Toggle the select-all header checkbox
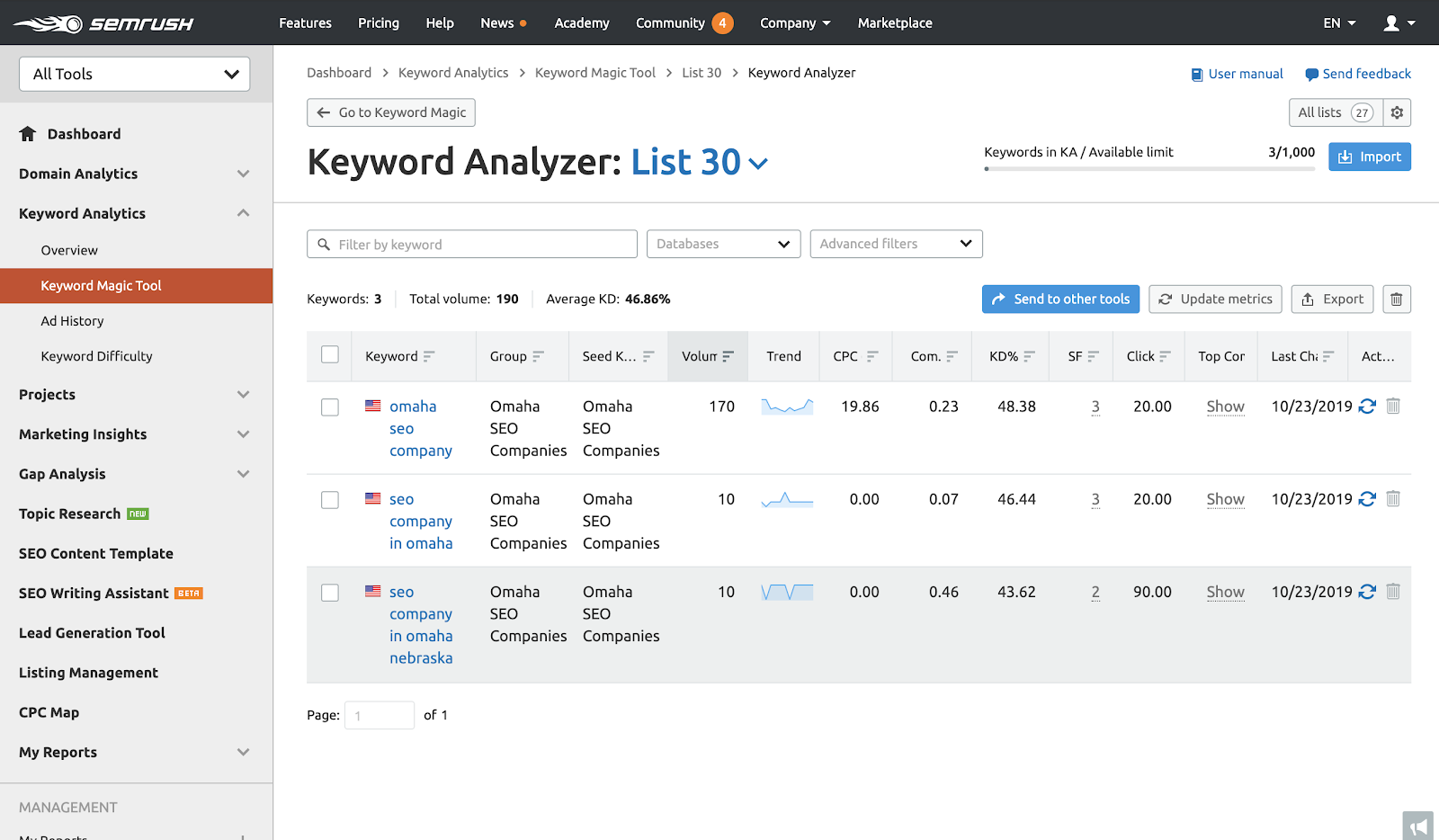This screenshot has height=840, width=1439. [x=330, y=355]
